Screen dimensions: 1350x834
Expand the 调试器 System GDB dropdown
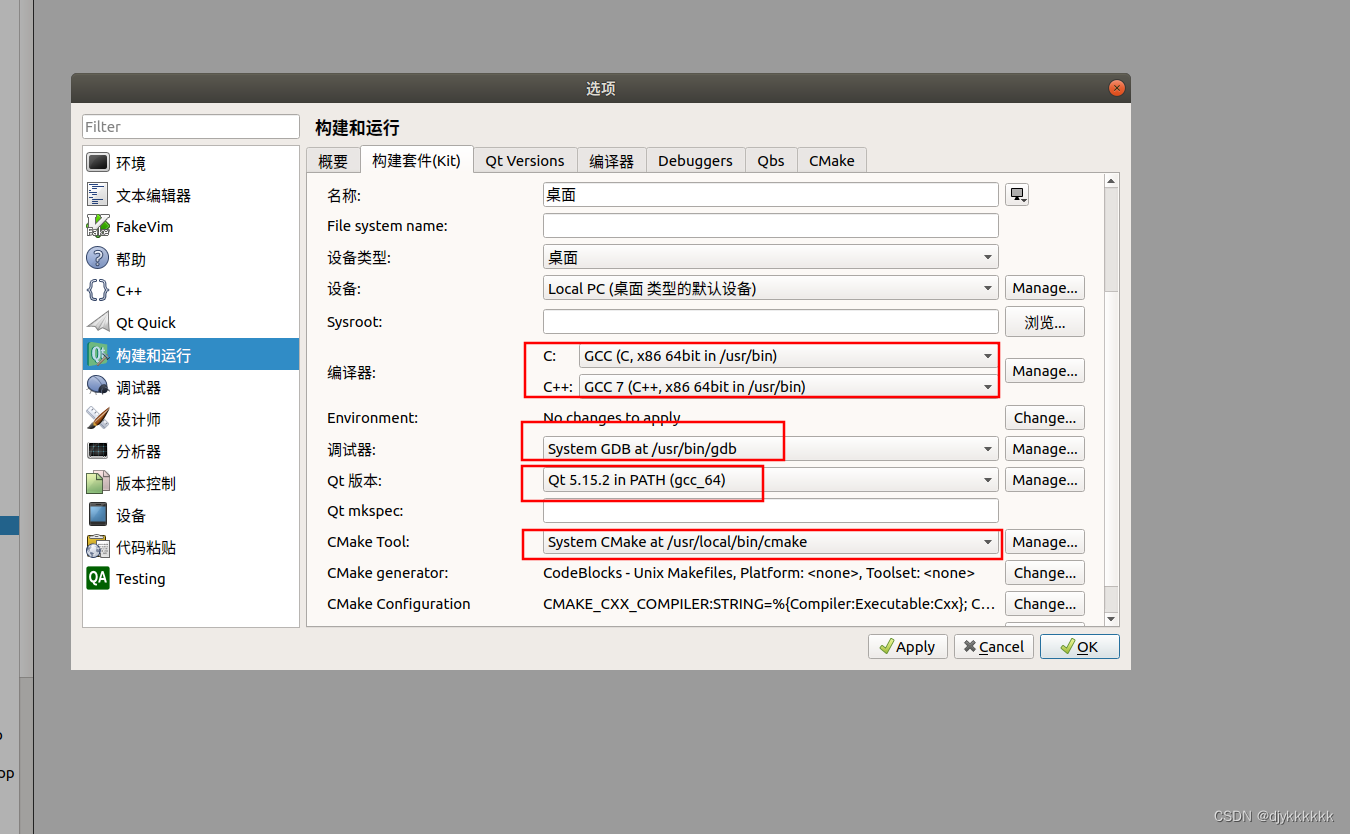pyautogui.click(x=771, y=449)
